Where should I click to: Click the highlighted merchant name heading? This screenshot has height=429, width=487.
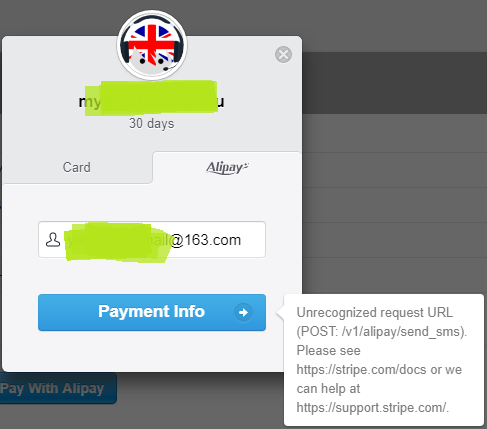(152, 101)
